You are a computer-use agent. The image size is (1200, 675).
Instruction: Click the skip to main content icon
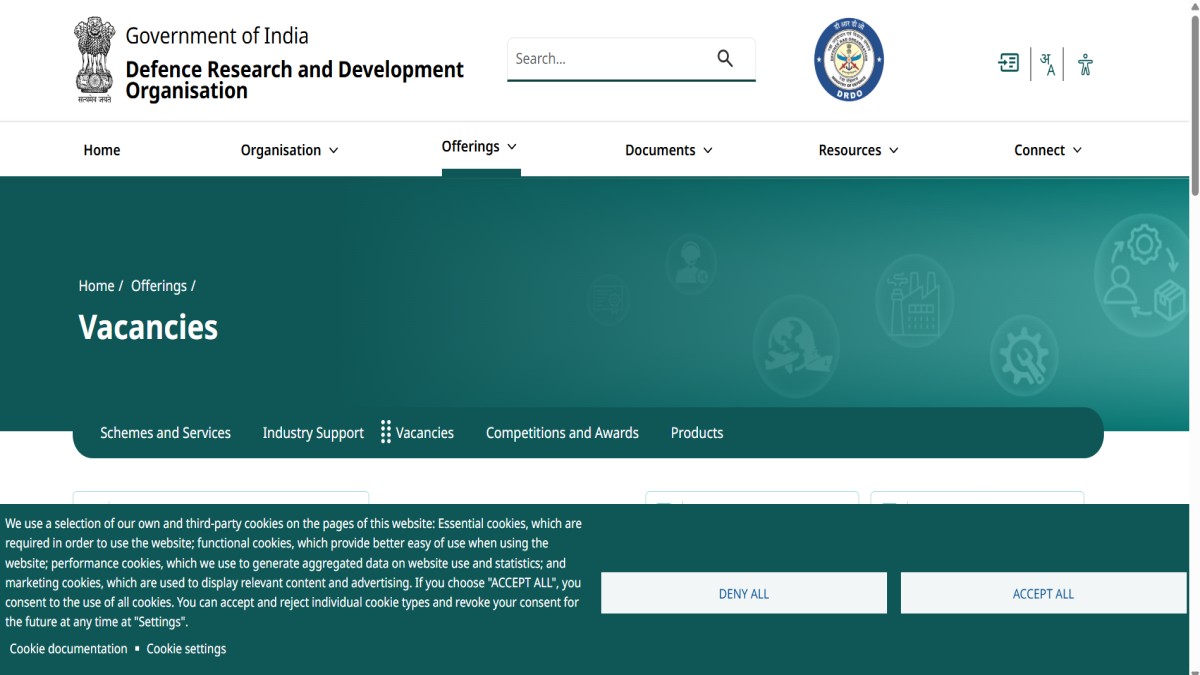click(1008, 63)
